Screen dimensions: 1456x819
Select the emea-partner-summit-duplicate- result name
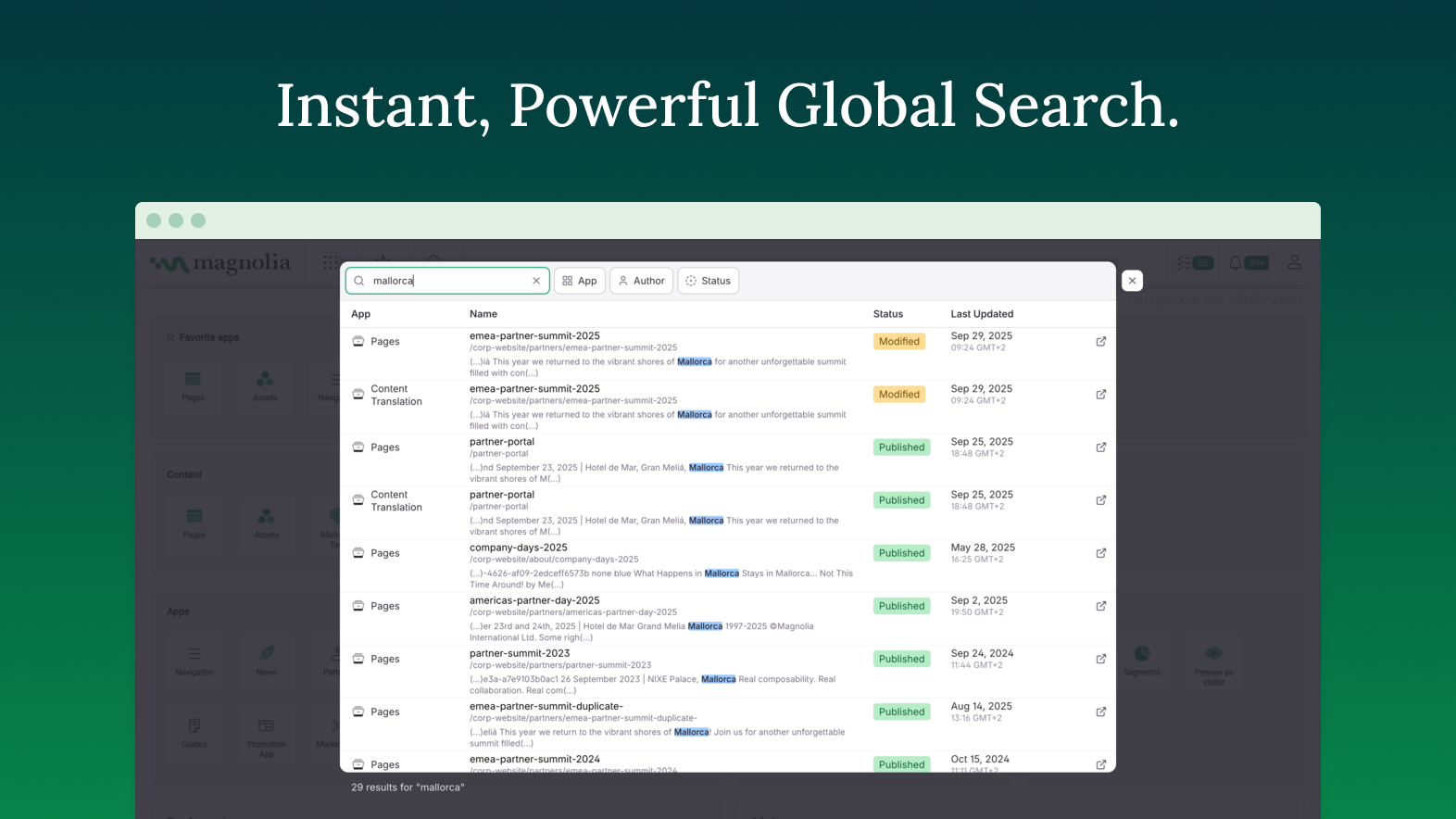[546, 706]
